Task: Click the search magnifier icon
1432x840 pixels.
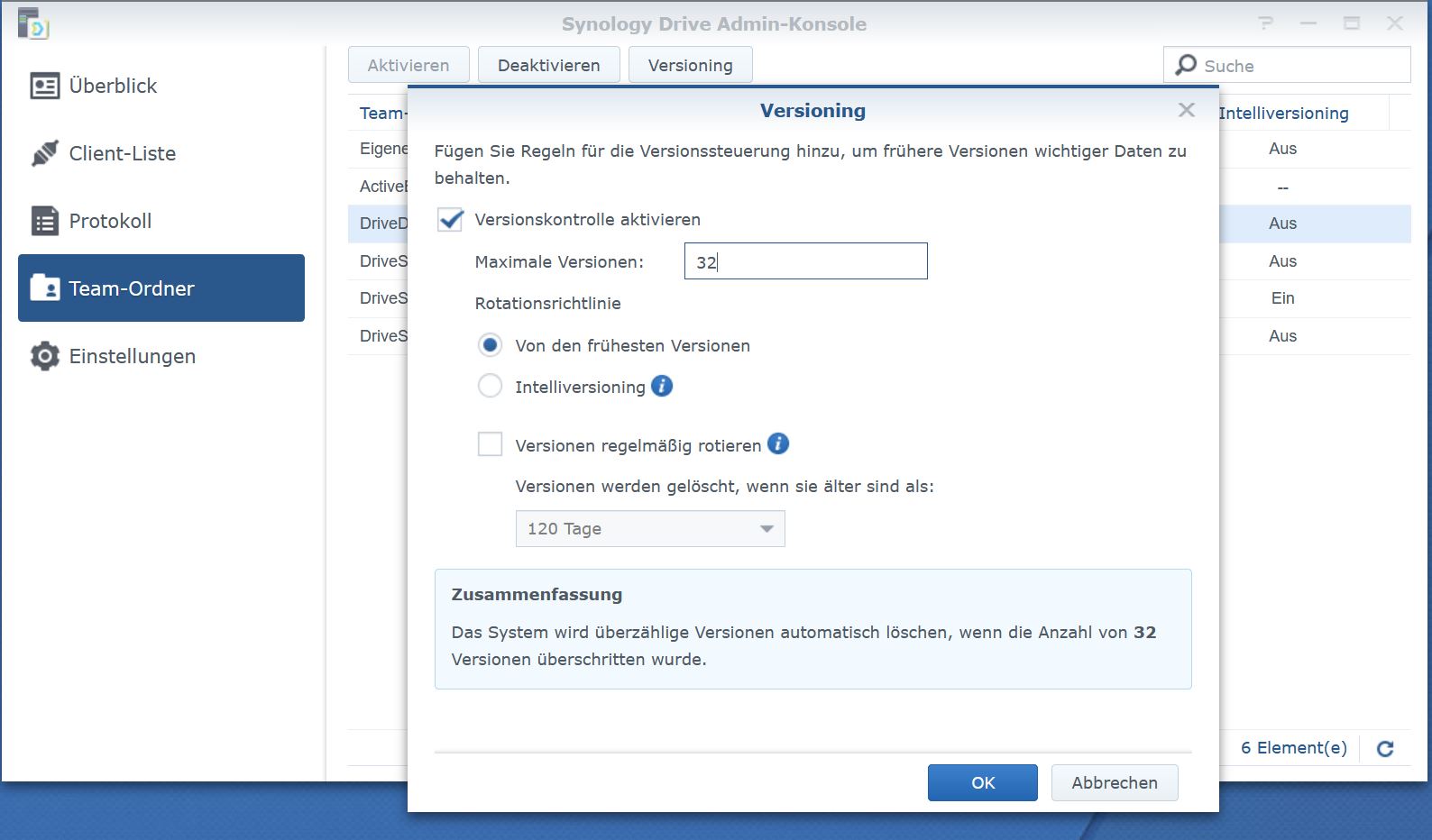Action: pos(1186,65)
